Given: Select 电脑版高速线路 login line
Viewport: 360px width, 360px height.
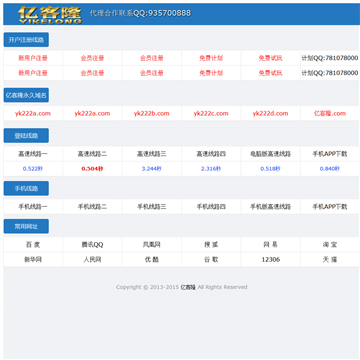Looking at the screenshot, I should coord(270,154).
